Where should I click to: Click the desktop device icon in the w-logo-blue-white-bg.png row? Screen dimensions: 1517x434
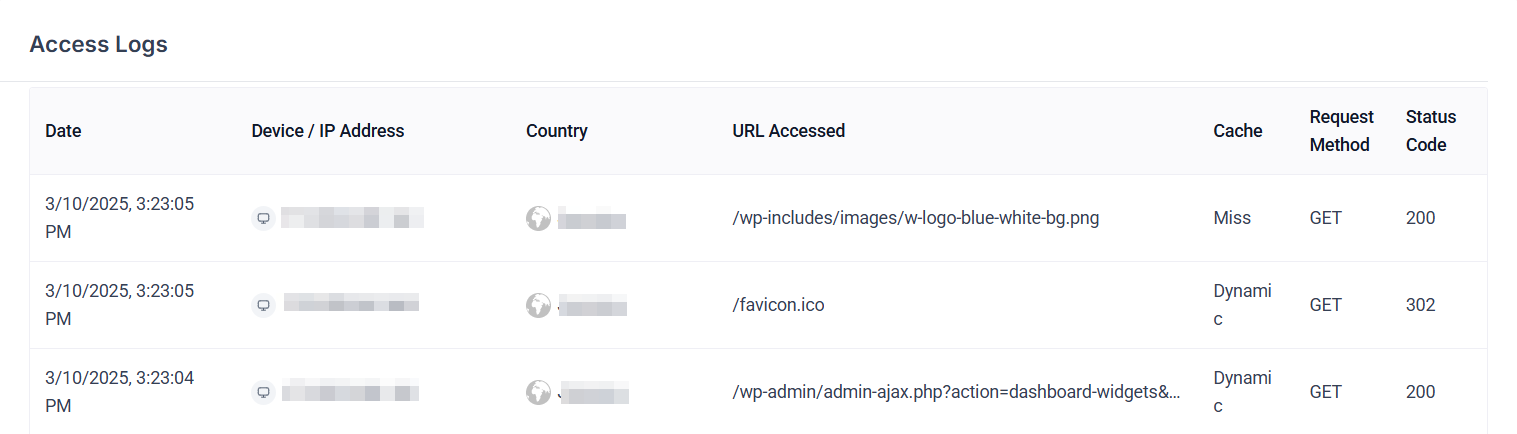point(263,218)
